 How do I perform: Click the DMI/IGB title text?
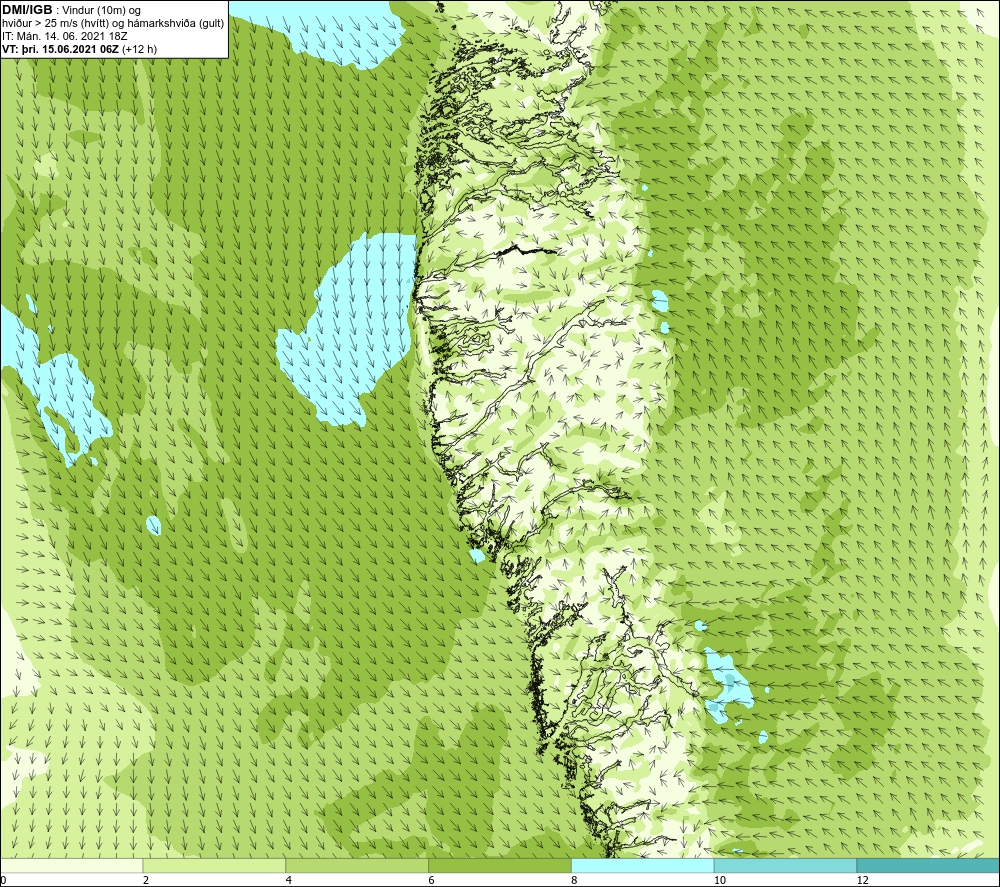[x=27, y=10]
